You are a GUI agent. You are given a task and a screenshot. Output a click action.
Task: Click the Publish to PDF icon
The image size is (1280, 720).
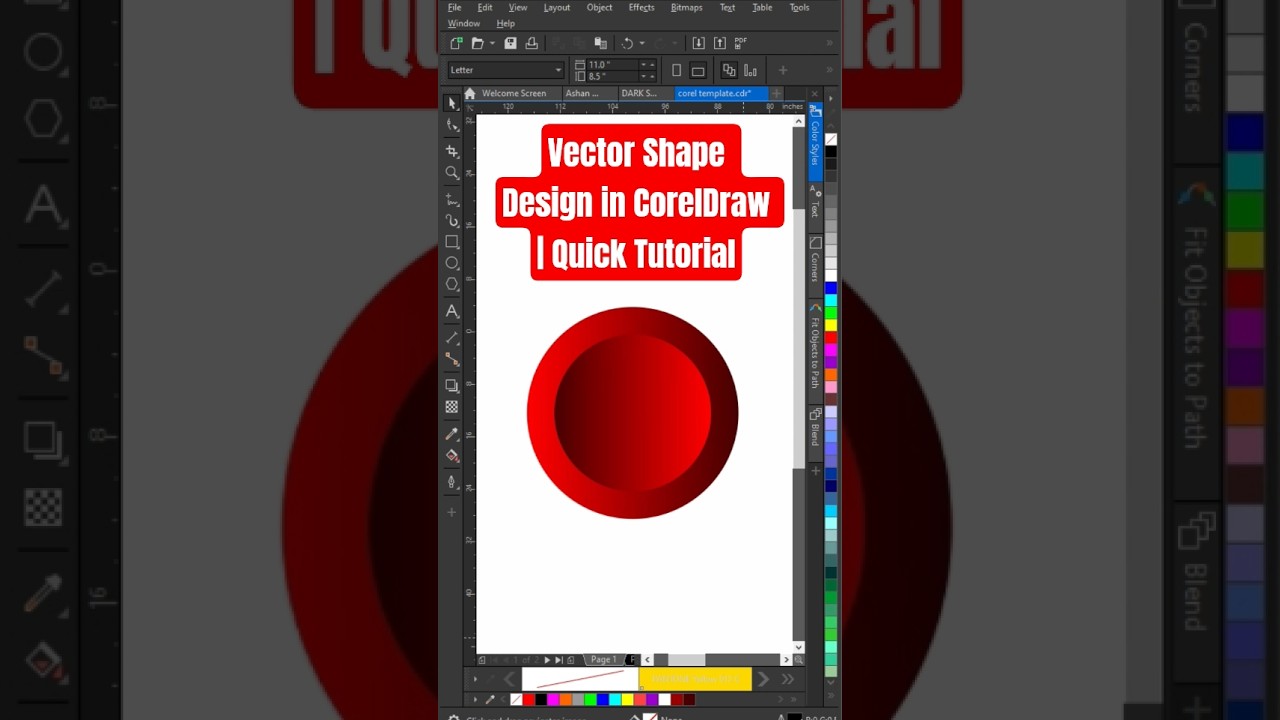point(740,43)
